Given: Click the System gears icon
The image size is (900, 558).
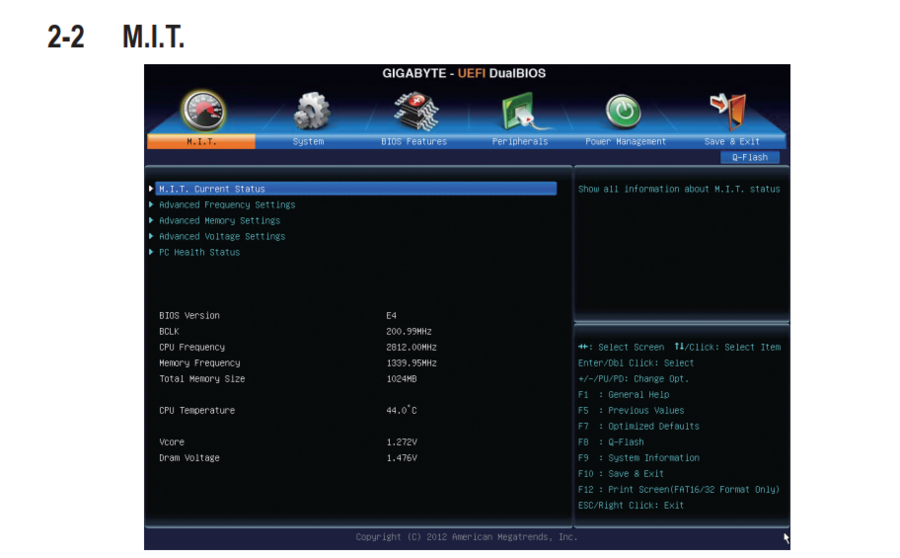Looking at the screenshot, I should (311, 111).
